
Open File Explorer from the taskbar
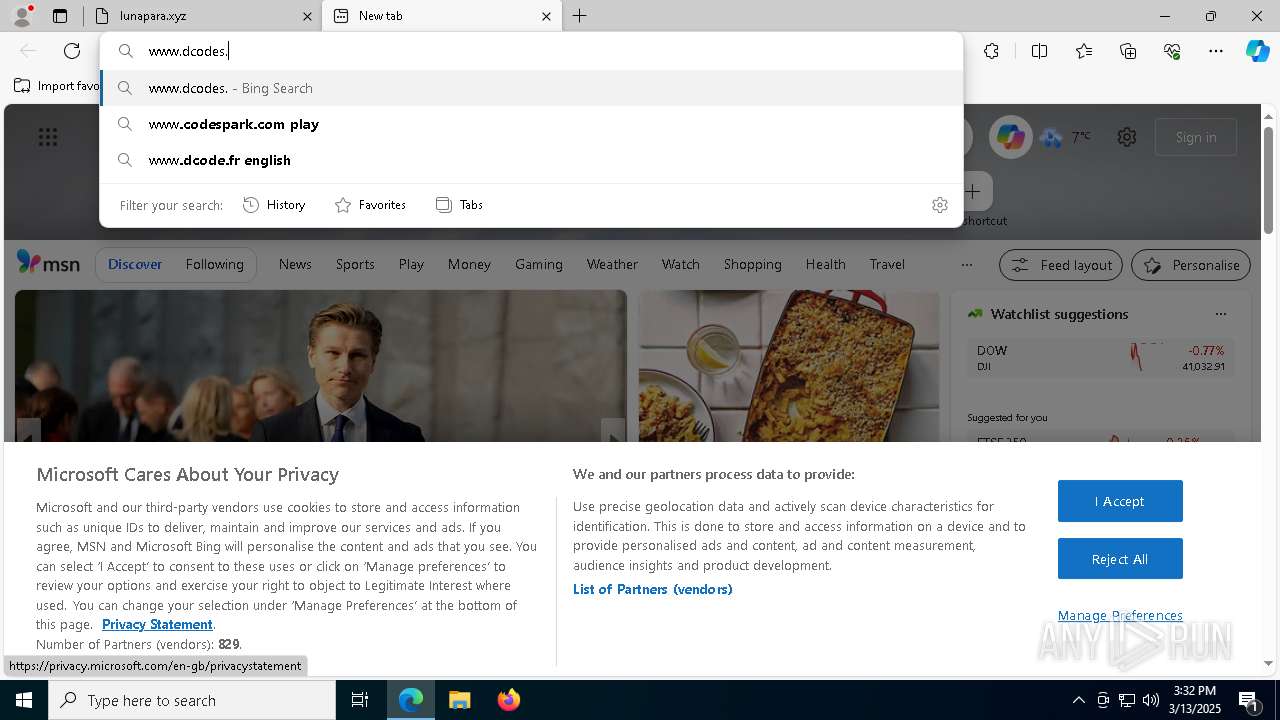point(459,700)
